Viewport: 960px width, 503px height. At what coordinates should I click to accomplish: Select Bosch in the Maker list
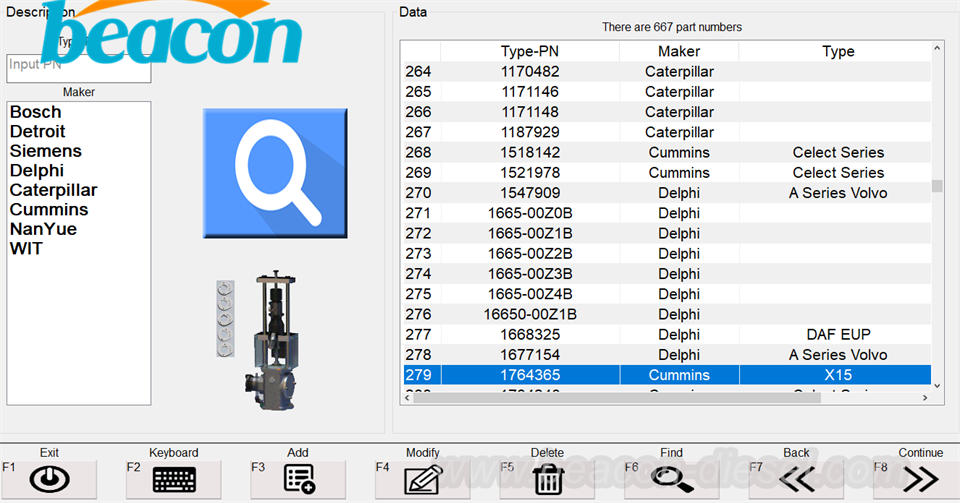tap(35, 112)
